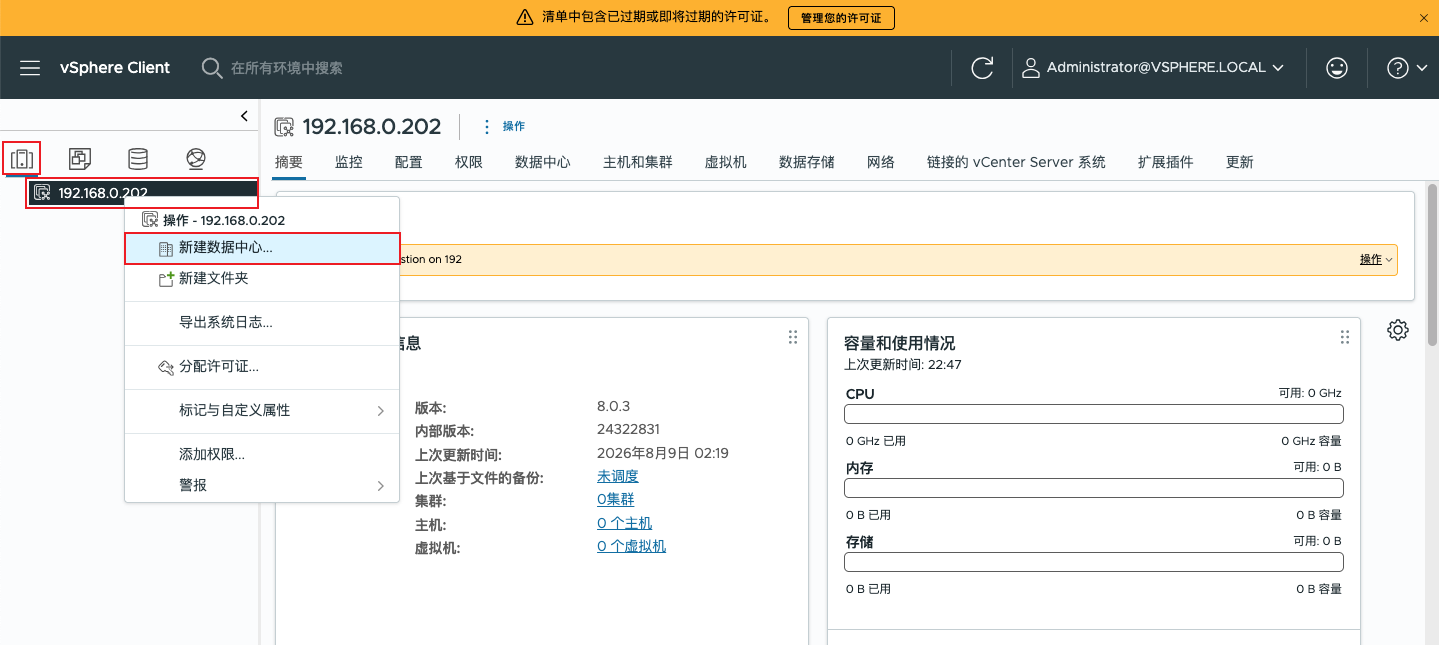Click the 容量和使用情况 heading

(x=900, y=343)
